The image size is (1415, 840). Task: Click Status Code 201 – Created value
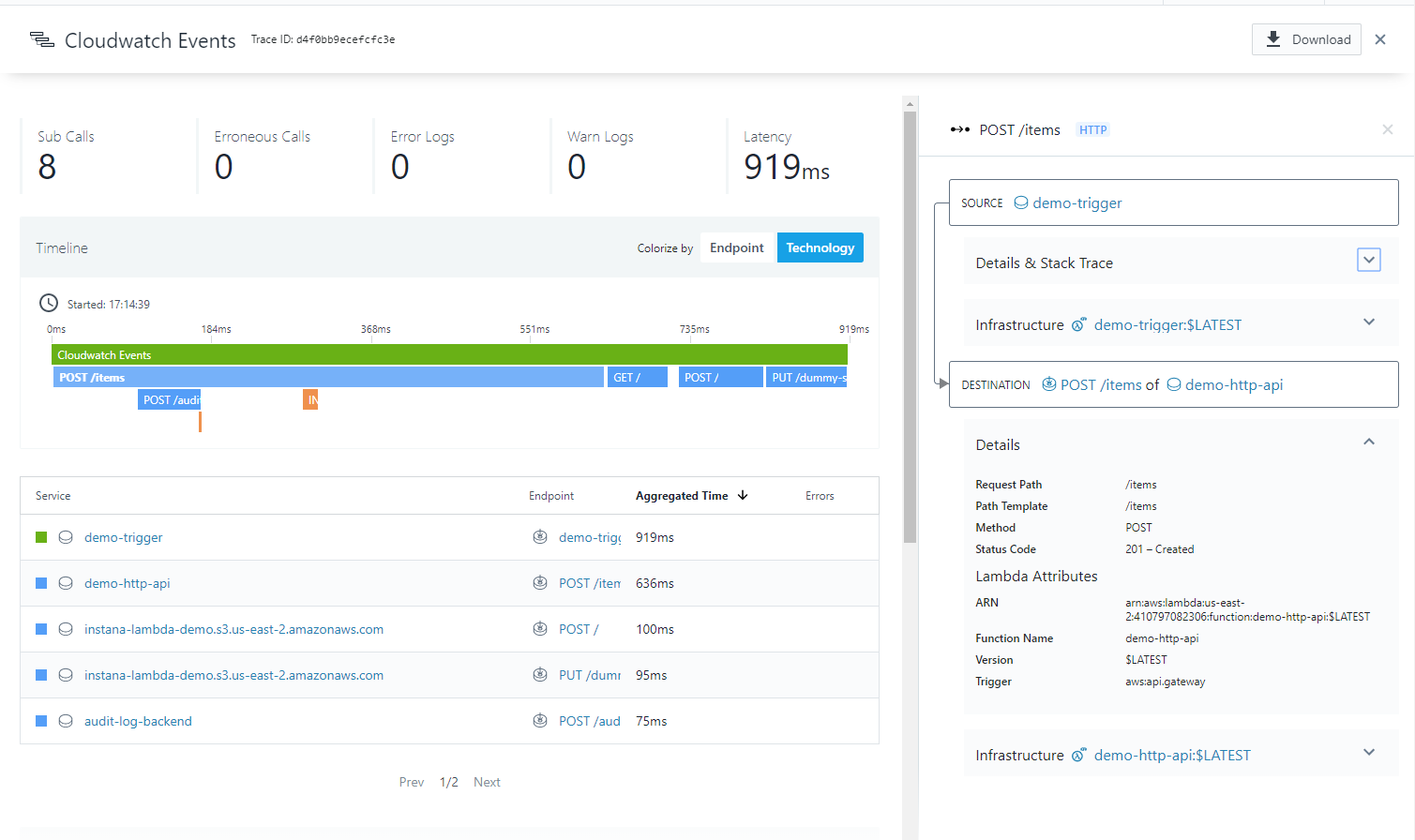(1159, 549)
